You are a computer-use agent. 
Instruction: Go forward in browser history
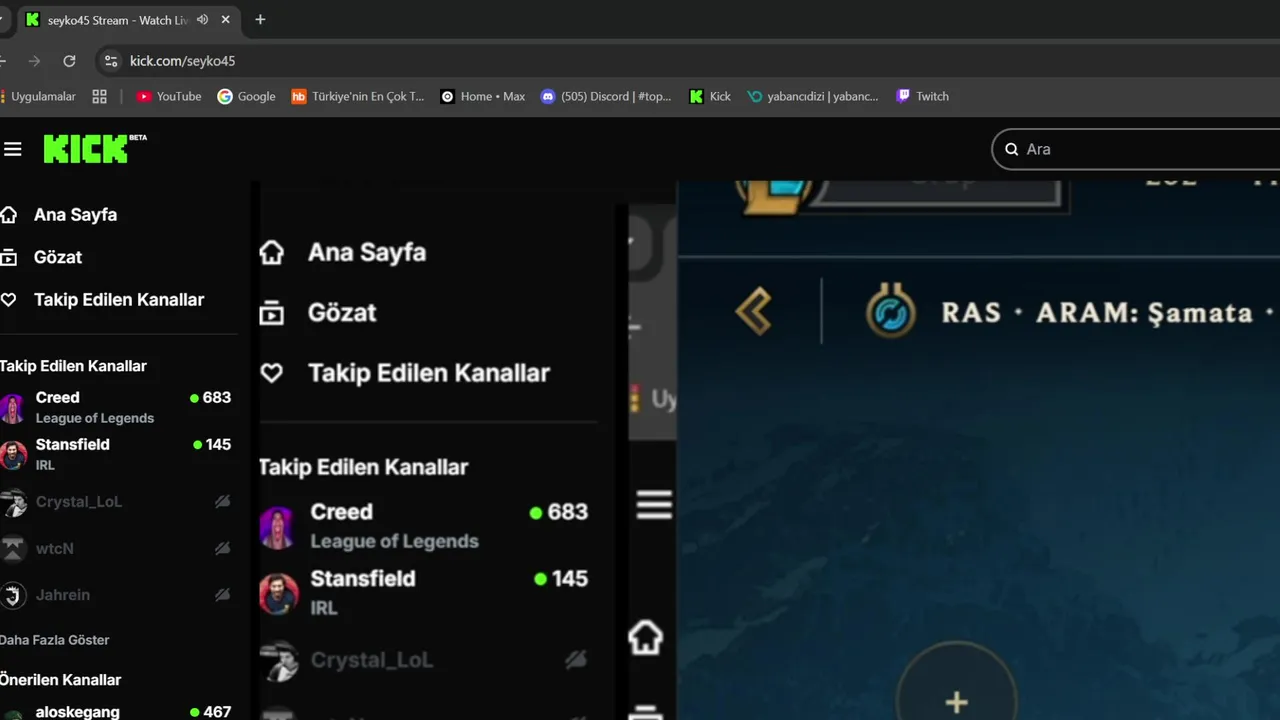[x=34, y=61]
